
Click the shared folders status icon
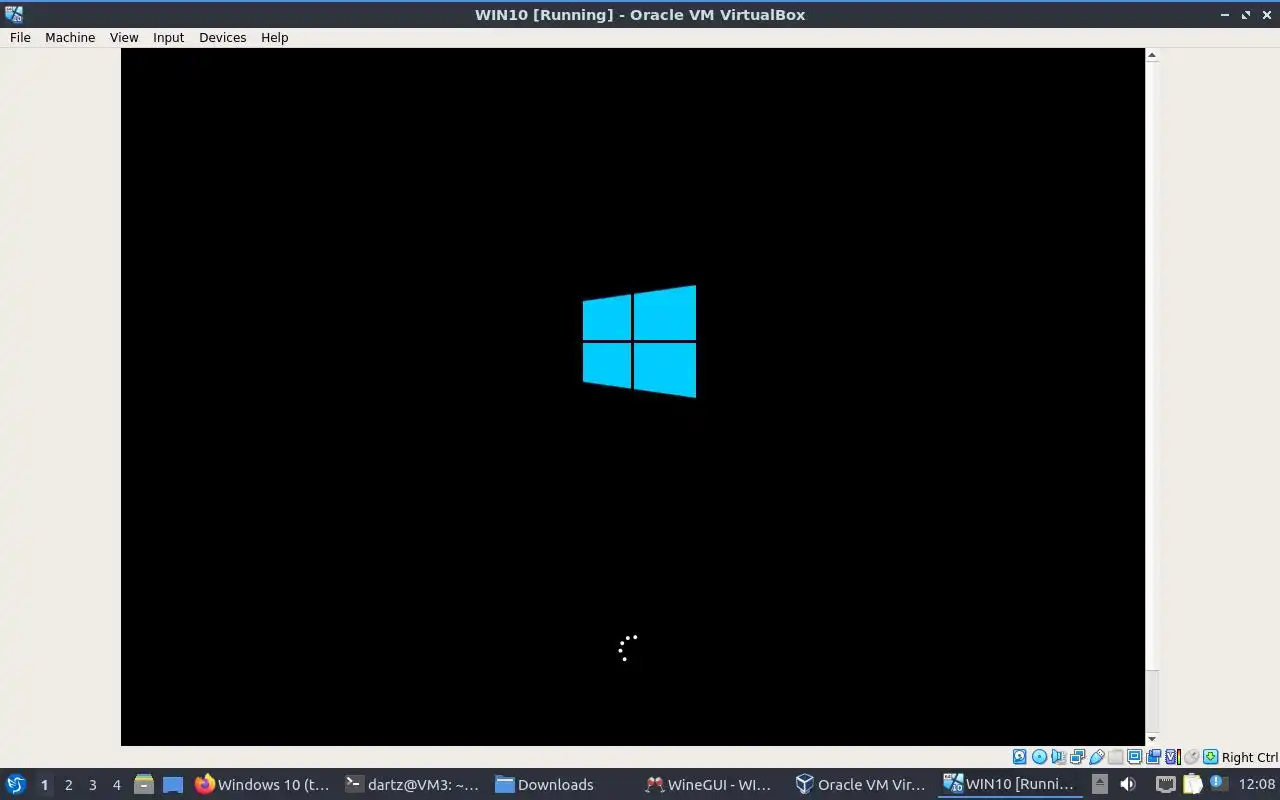[1115, 757]
